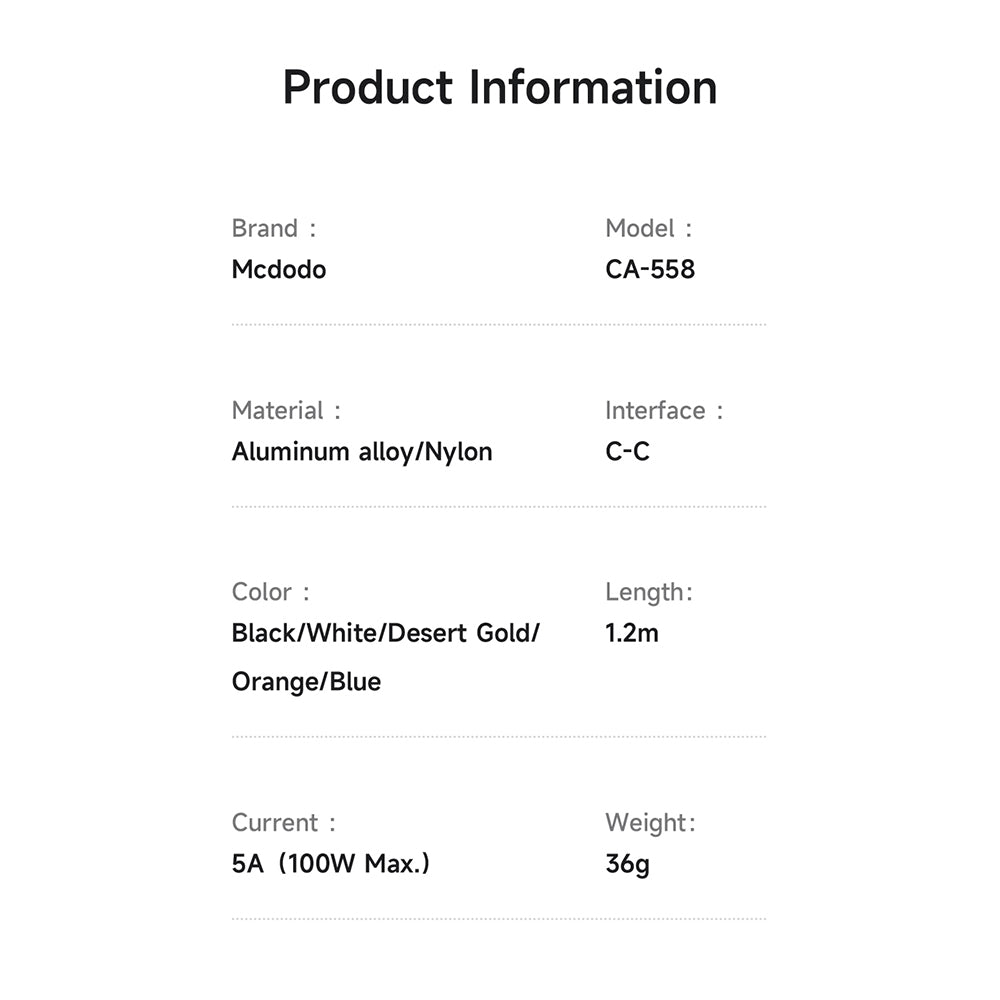The image size is (1000, 1000).
Task: Select the Color label
Action: [271, 592]
